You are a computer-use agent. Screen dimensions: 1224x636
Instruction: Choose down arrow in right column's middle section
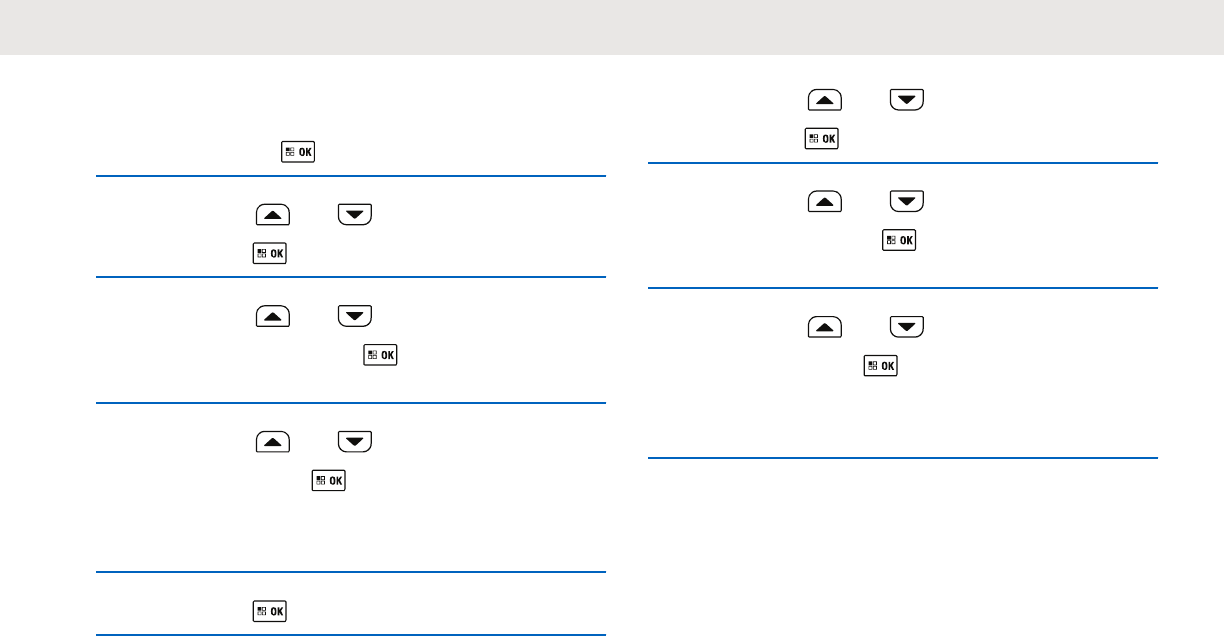907,202
